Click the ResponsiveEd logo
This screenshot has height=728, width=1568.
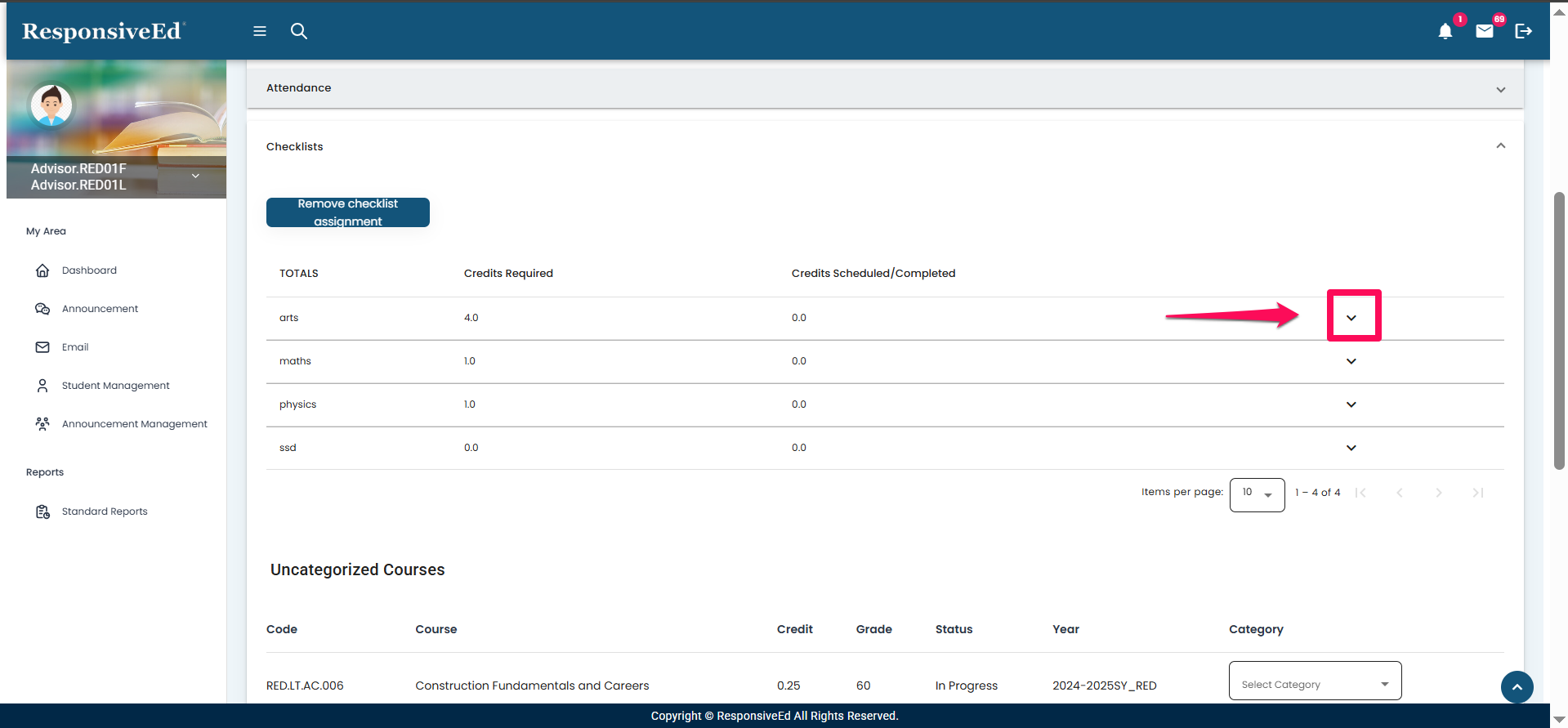coord(102,31)
